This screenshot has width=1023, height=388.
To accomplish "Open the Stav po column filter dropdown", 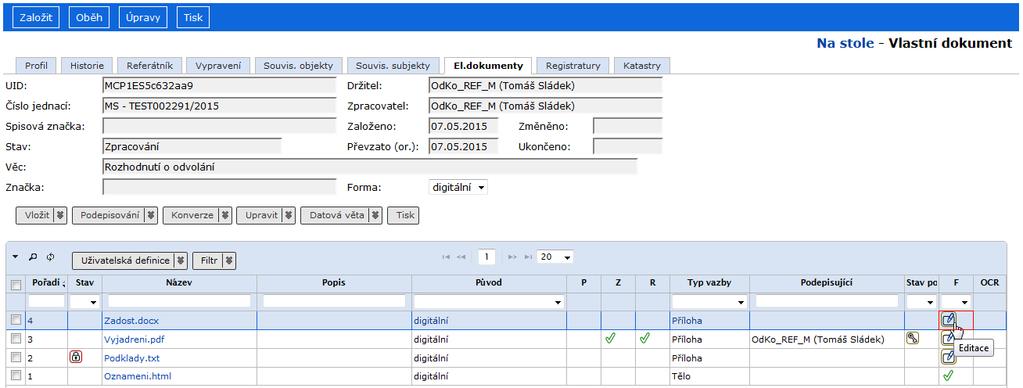I will (921, 302).
